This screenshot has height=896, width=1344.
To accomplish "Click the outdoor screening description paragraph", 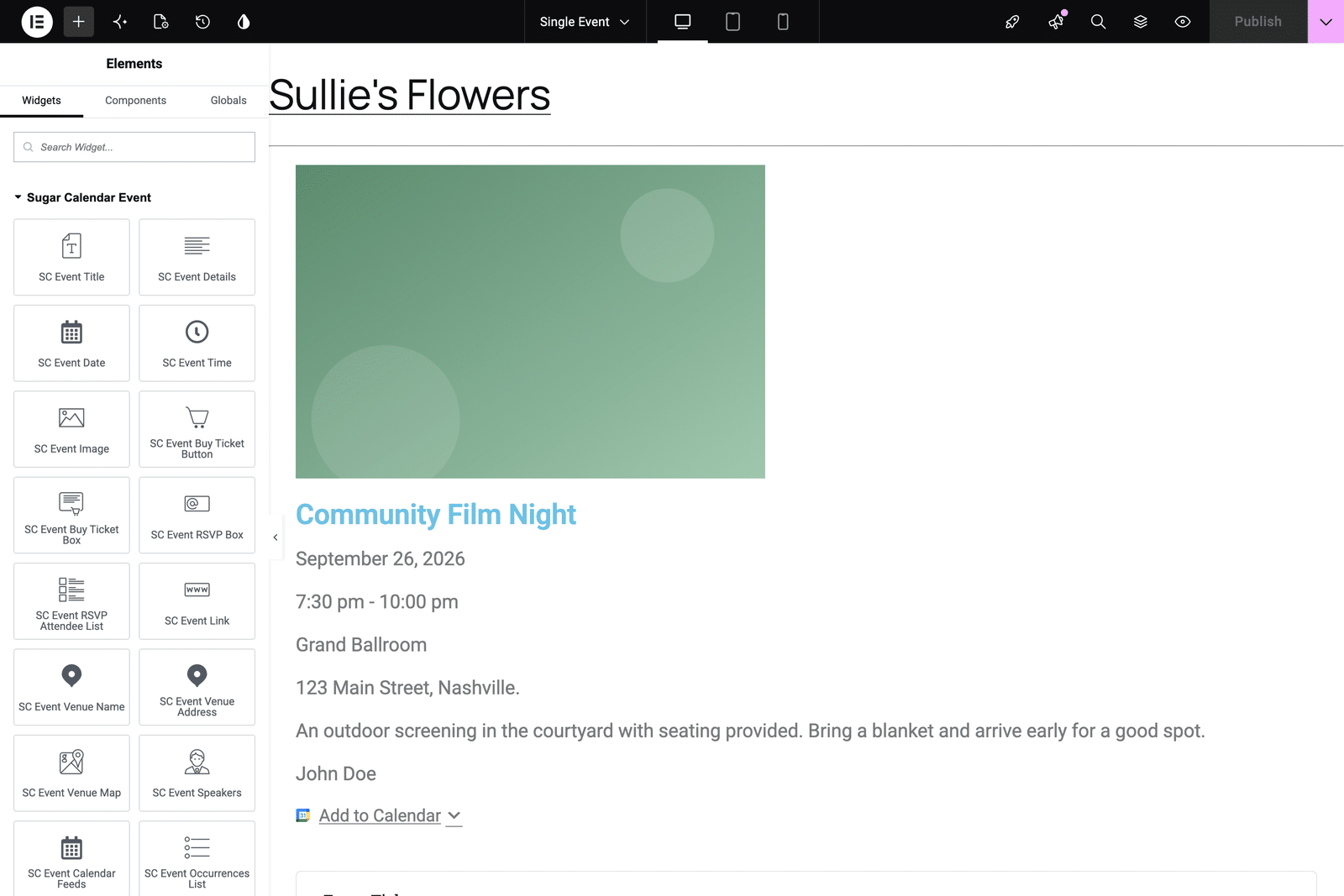I will (750, 731).
